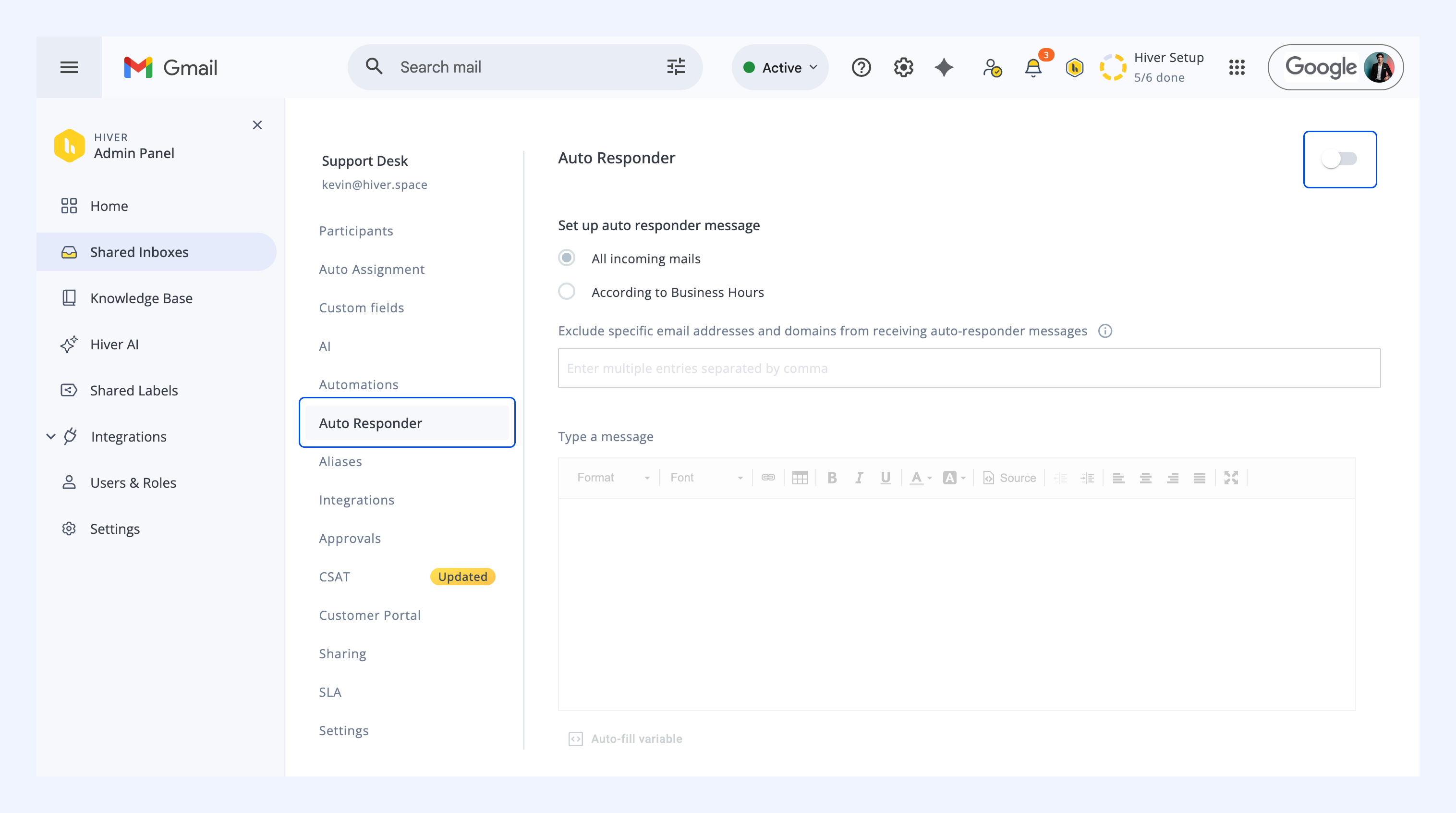This screenshot has width=1456, height=813.
Task: Maximize the message editor
Action: point(1231,478)
